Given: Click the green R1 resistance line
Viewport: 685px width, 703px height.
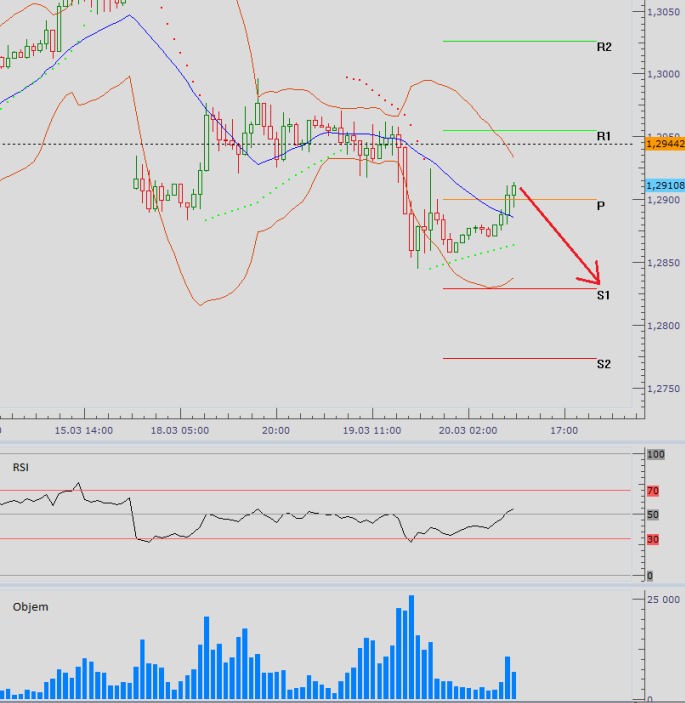Looking at the screenshot, I should point(520,130).
